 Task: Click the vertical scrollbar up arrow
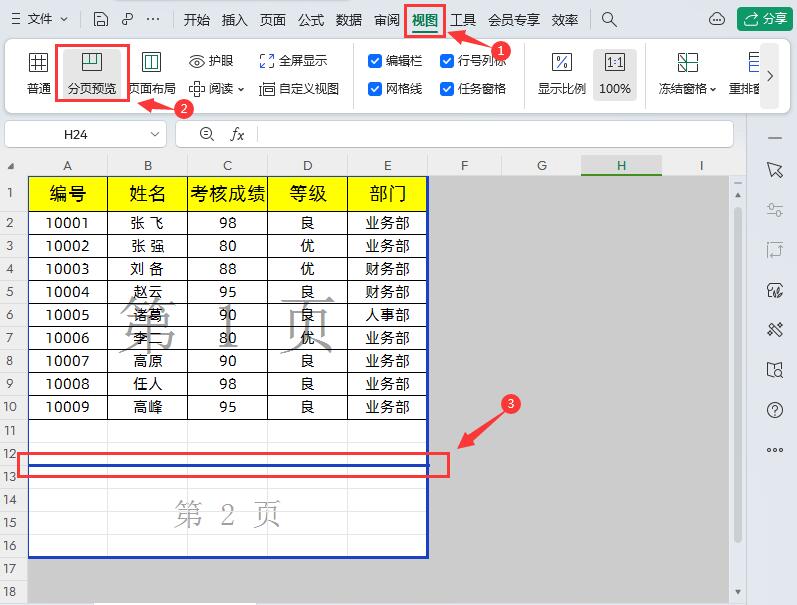[x=738, y=195]
